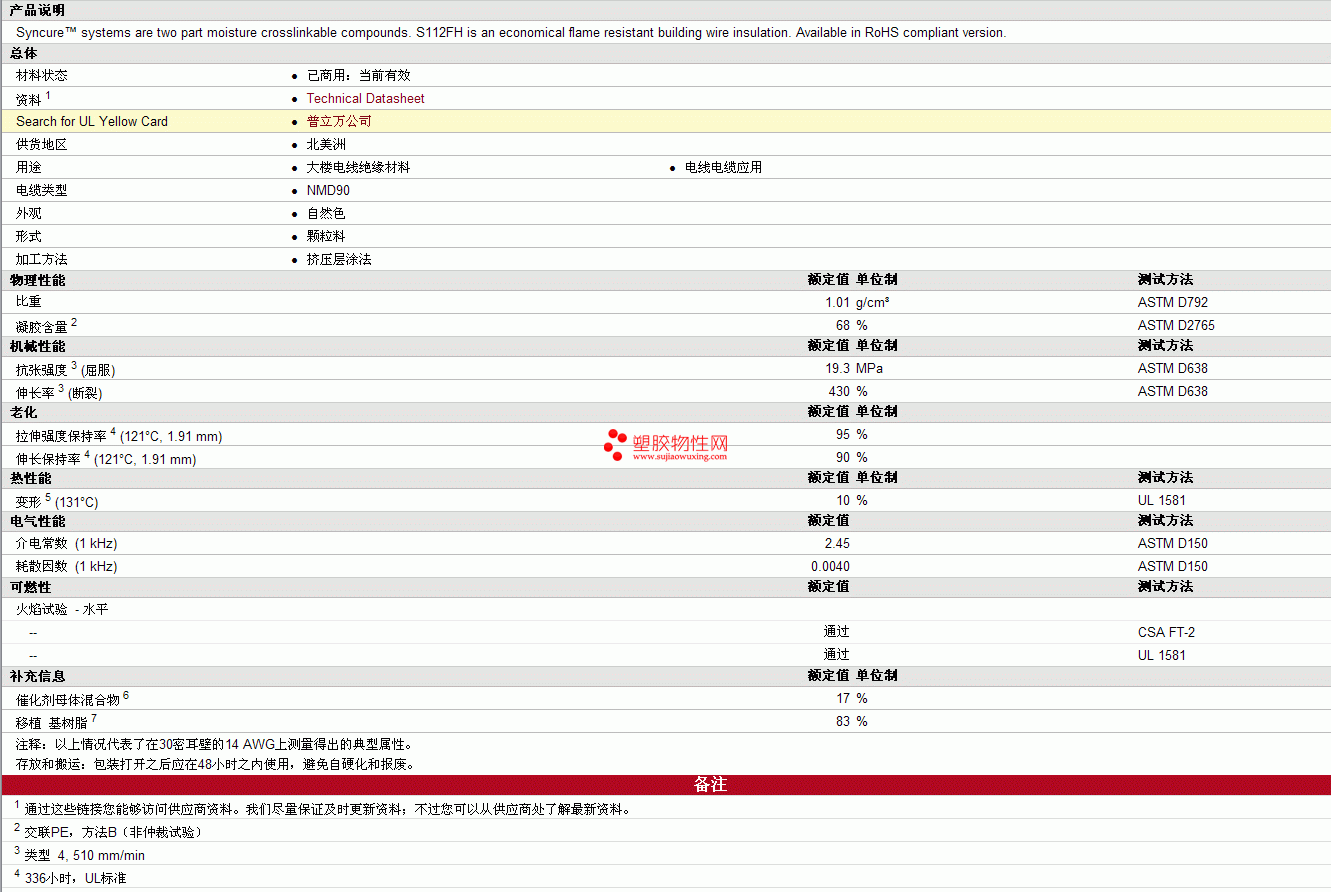Click the 热性能 section header

point(30,478)
